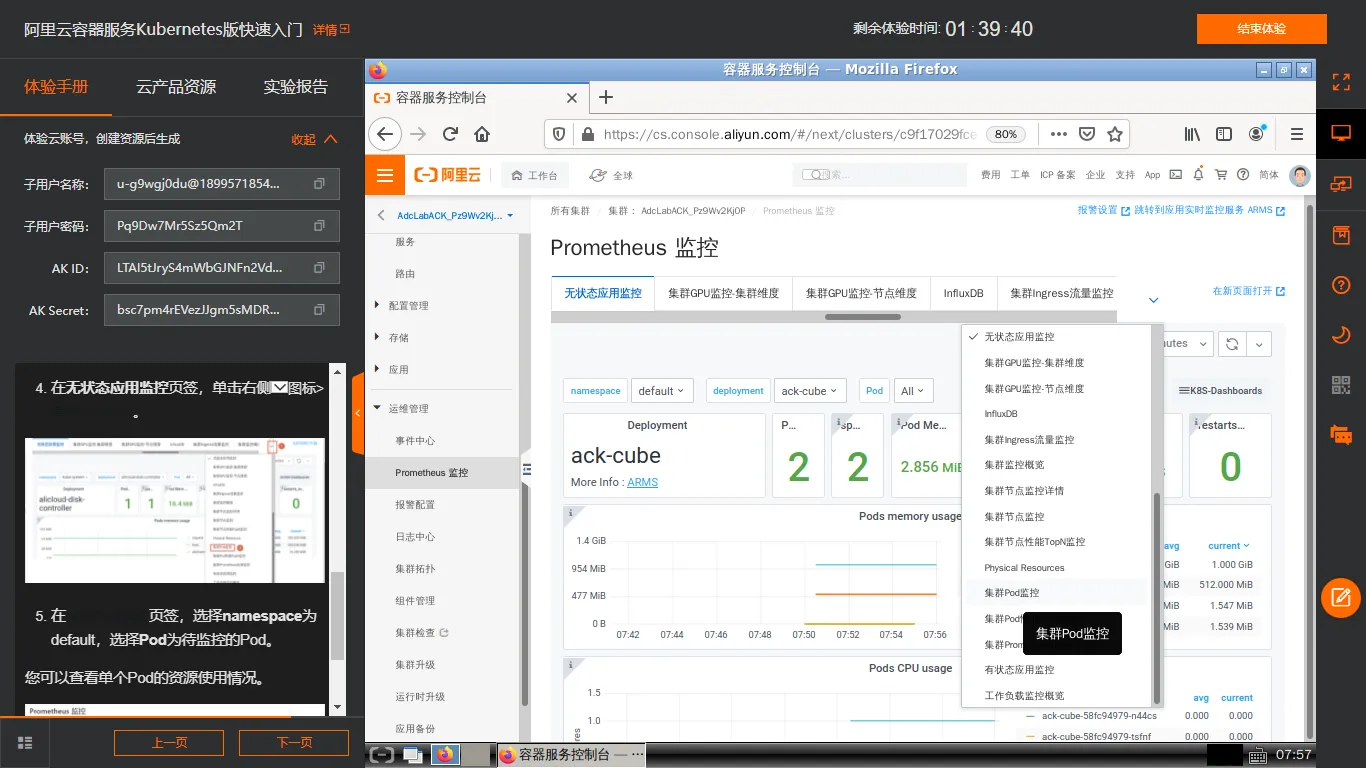Open 报警设置 link
The width and height of the screenshot is (1366, 768).
pyautogui.click(x=1103, y=211)
